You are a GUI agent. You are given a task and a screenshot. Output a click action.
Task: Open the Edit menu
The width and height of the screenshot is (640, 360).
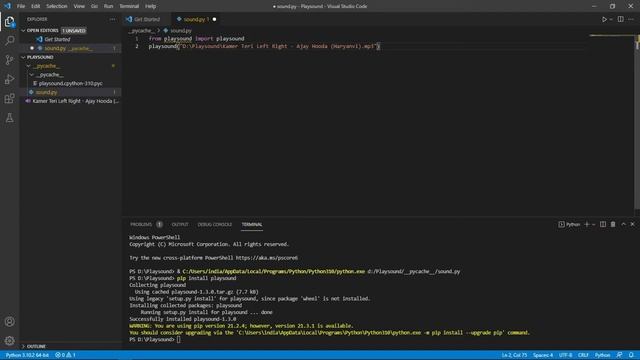36,6
